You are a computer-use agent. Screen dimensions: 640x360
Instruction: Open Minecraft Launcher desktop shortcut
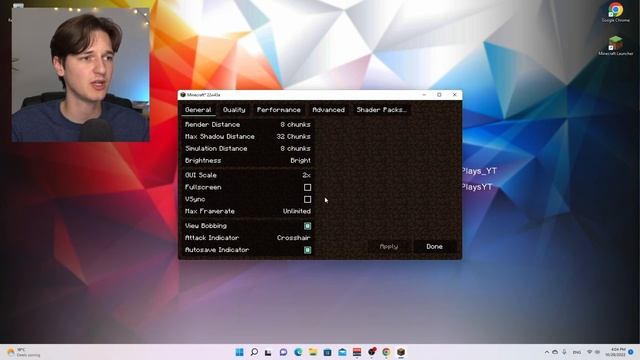click(616, 45)
